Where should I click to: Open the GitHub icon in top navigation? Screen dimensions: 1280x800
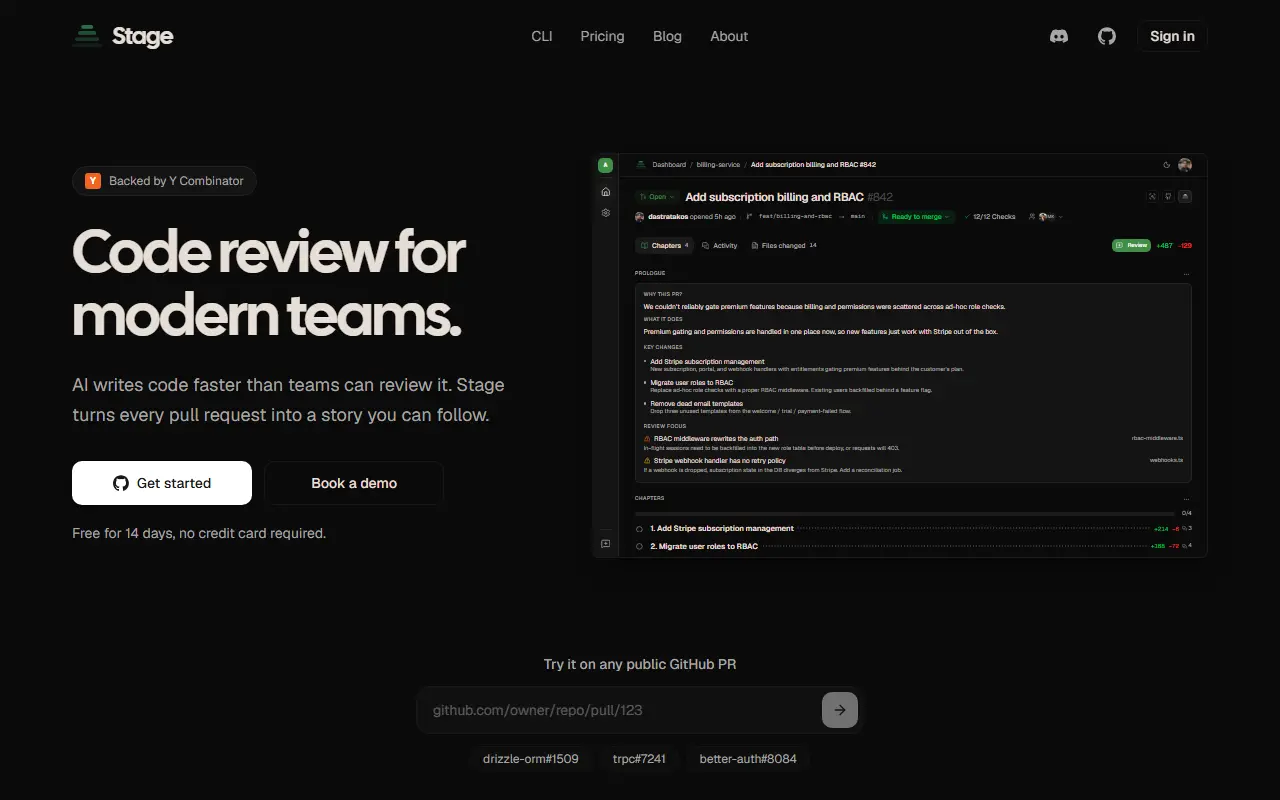[x=1107, y=36]
